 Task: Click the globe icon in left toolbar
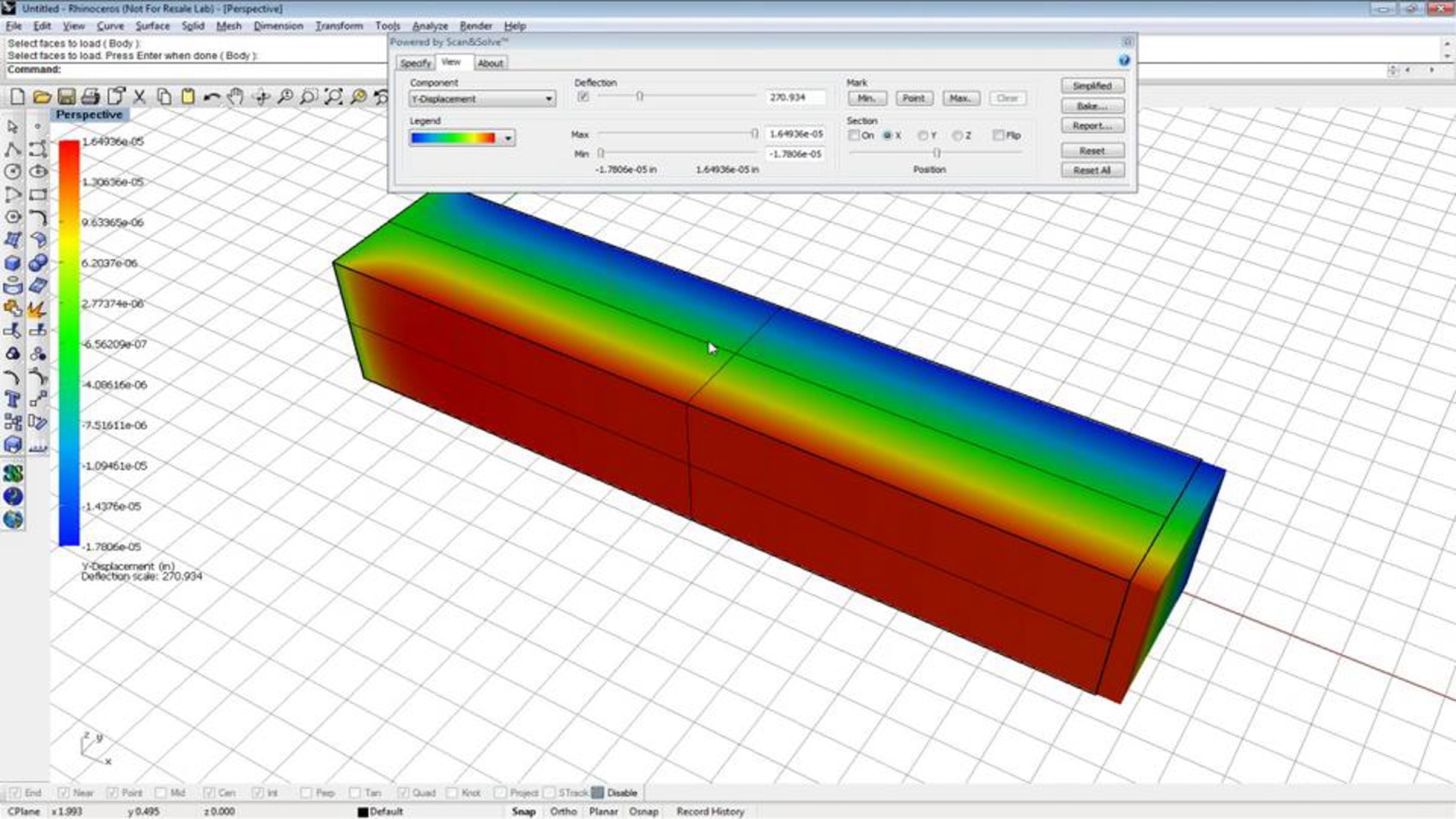(x=13, y=519)
